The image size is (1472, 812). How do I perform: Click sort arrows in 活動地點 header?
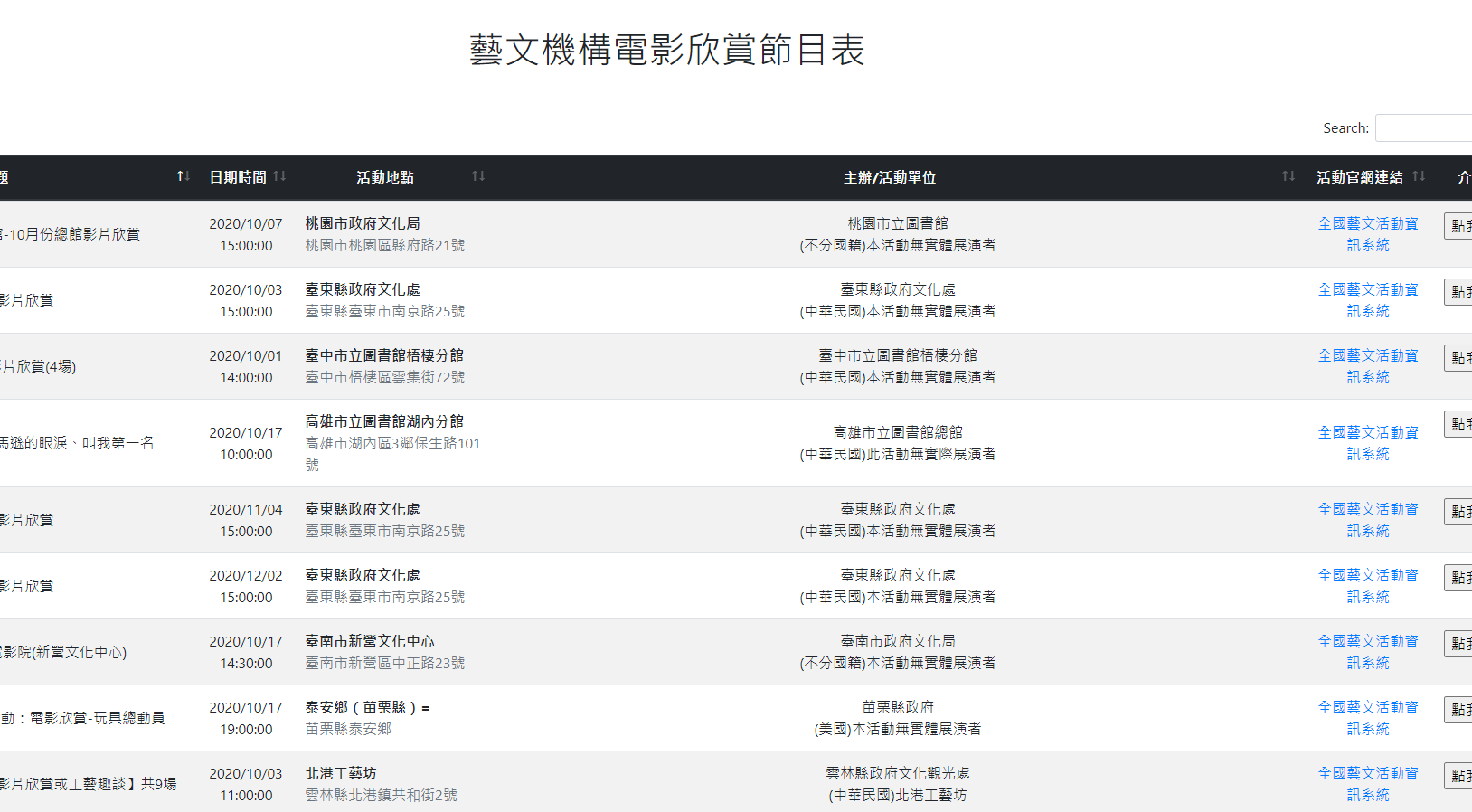point(478,176)
